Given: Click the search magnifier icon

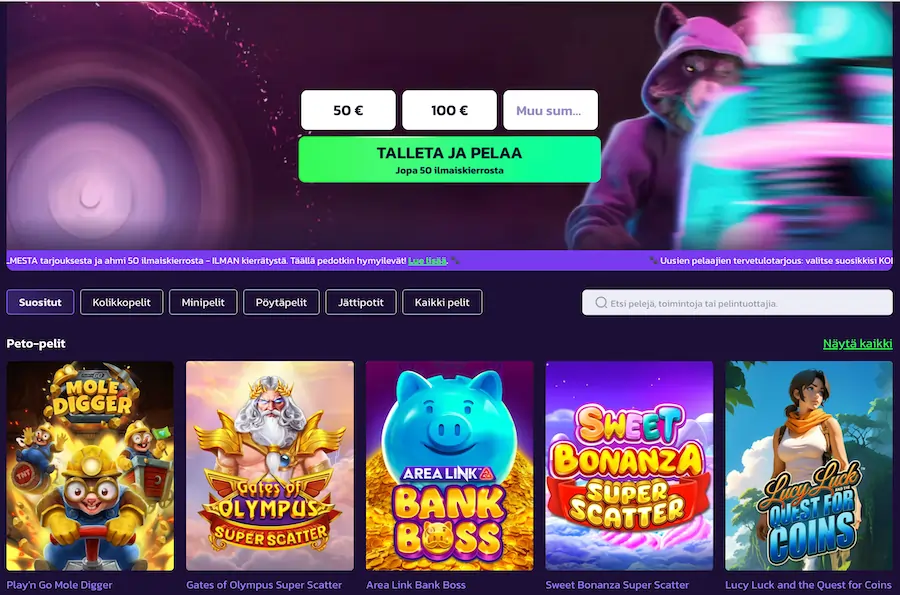Looking at the screenshot, I should point(601,303).
